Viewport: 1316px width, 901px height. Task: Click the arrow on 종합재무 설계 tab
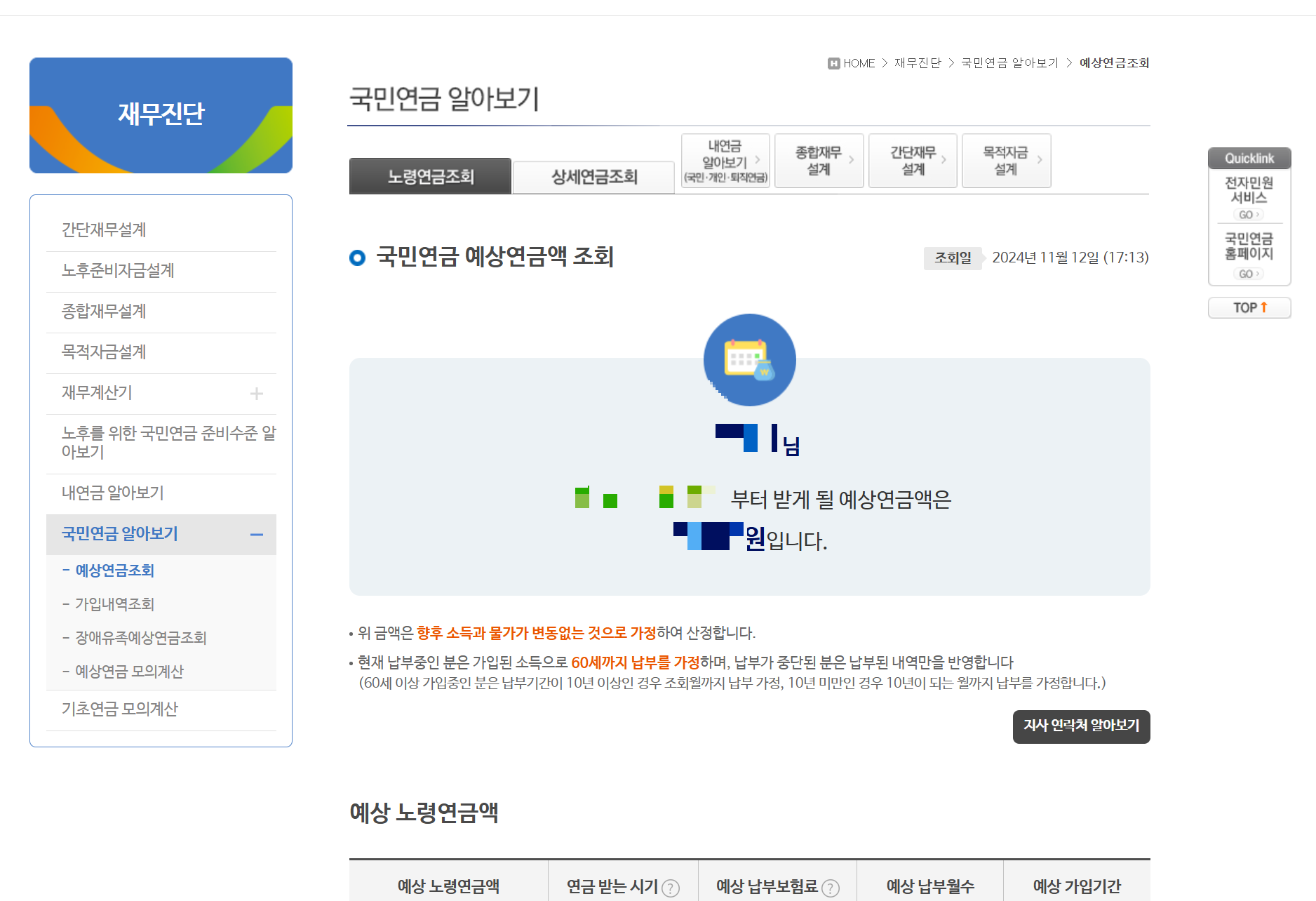853,160
